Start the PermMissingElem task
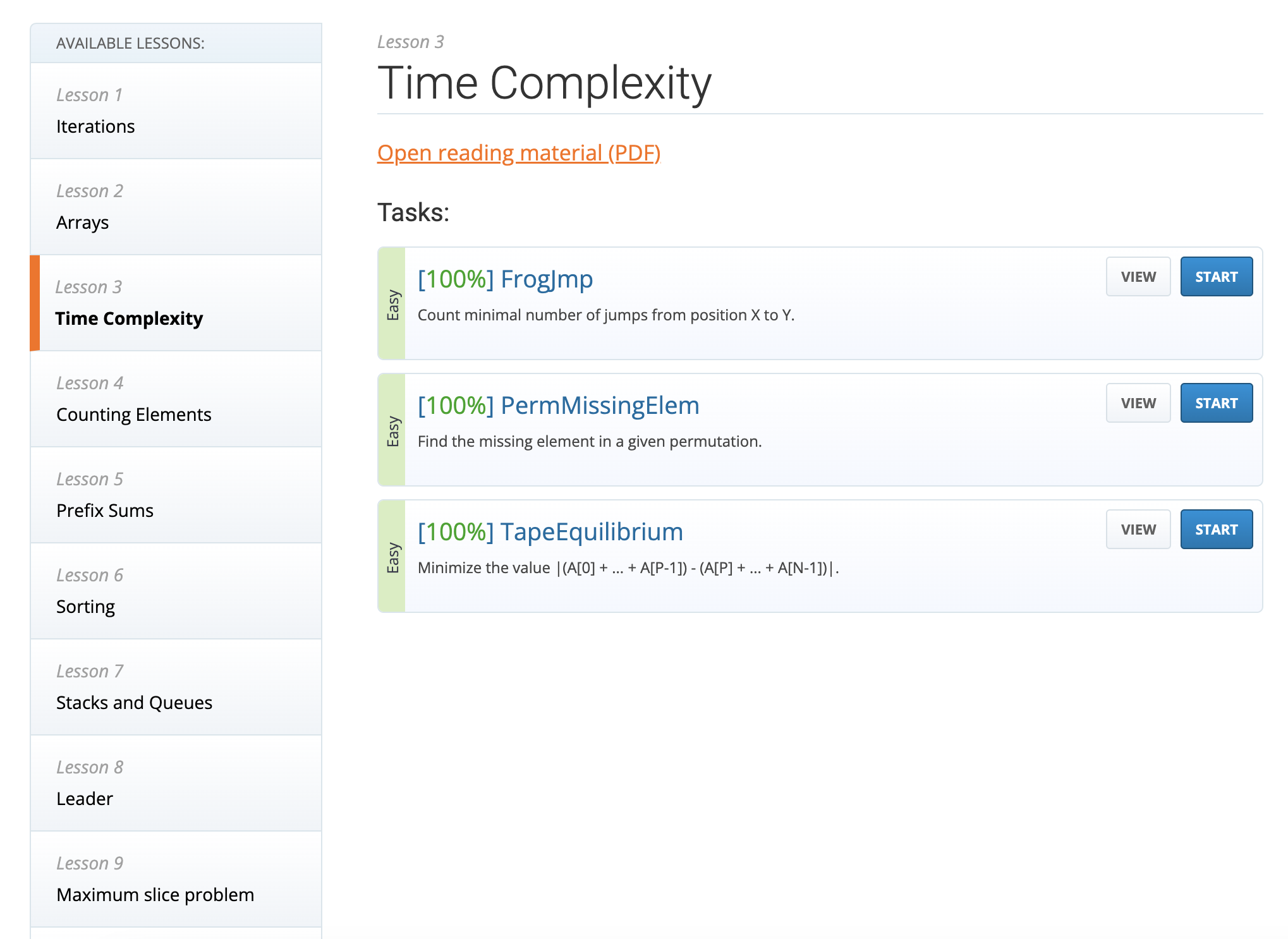This screenshot has height=939, width=1288. tap(1216, 403)
